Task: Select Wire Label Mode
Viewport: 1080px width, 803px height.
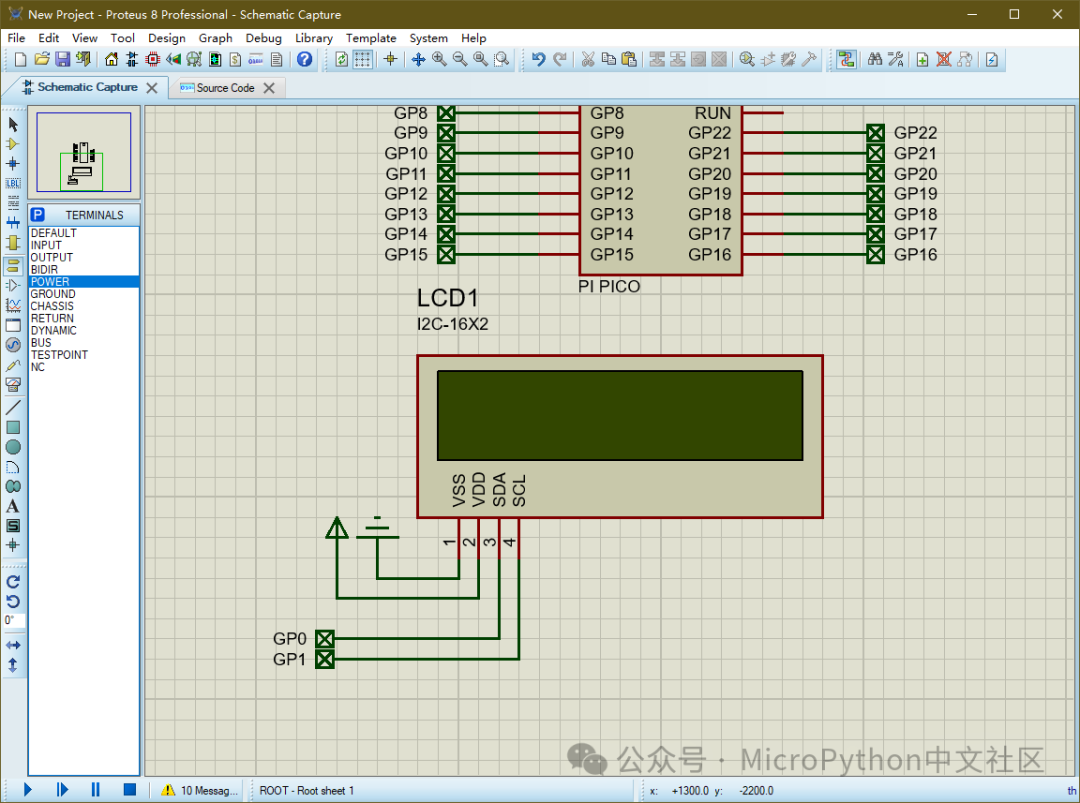Action: point(13,183)
